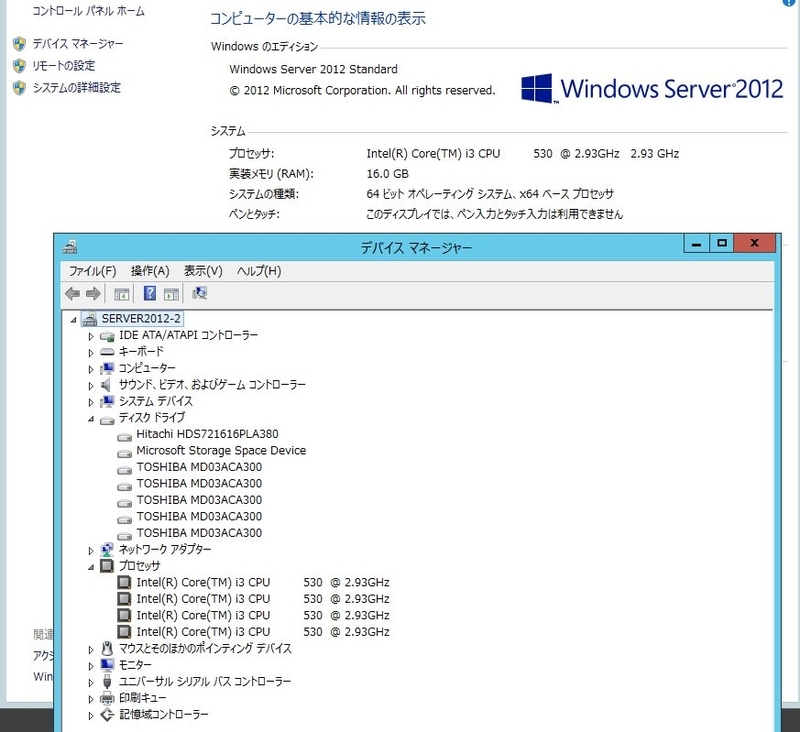Minimize the デバイス マネージャー window
Viewport: 800px width, 732px height.
click(696, 243)
